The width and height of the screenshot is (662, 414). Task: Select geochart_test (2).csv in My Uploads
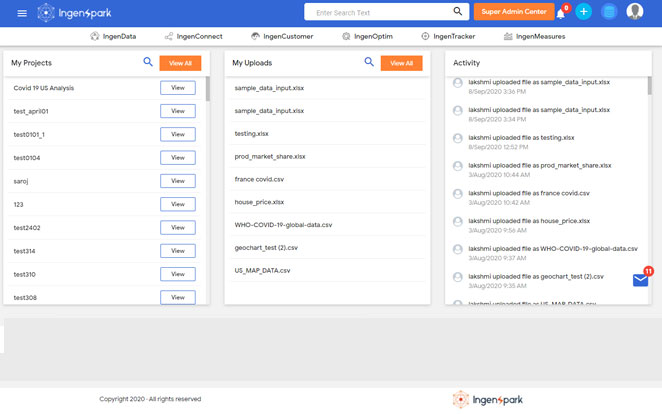point(266,247)
